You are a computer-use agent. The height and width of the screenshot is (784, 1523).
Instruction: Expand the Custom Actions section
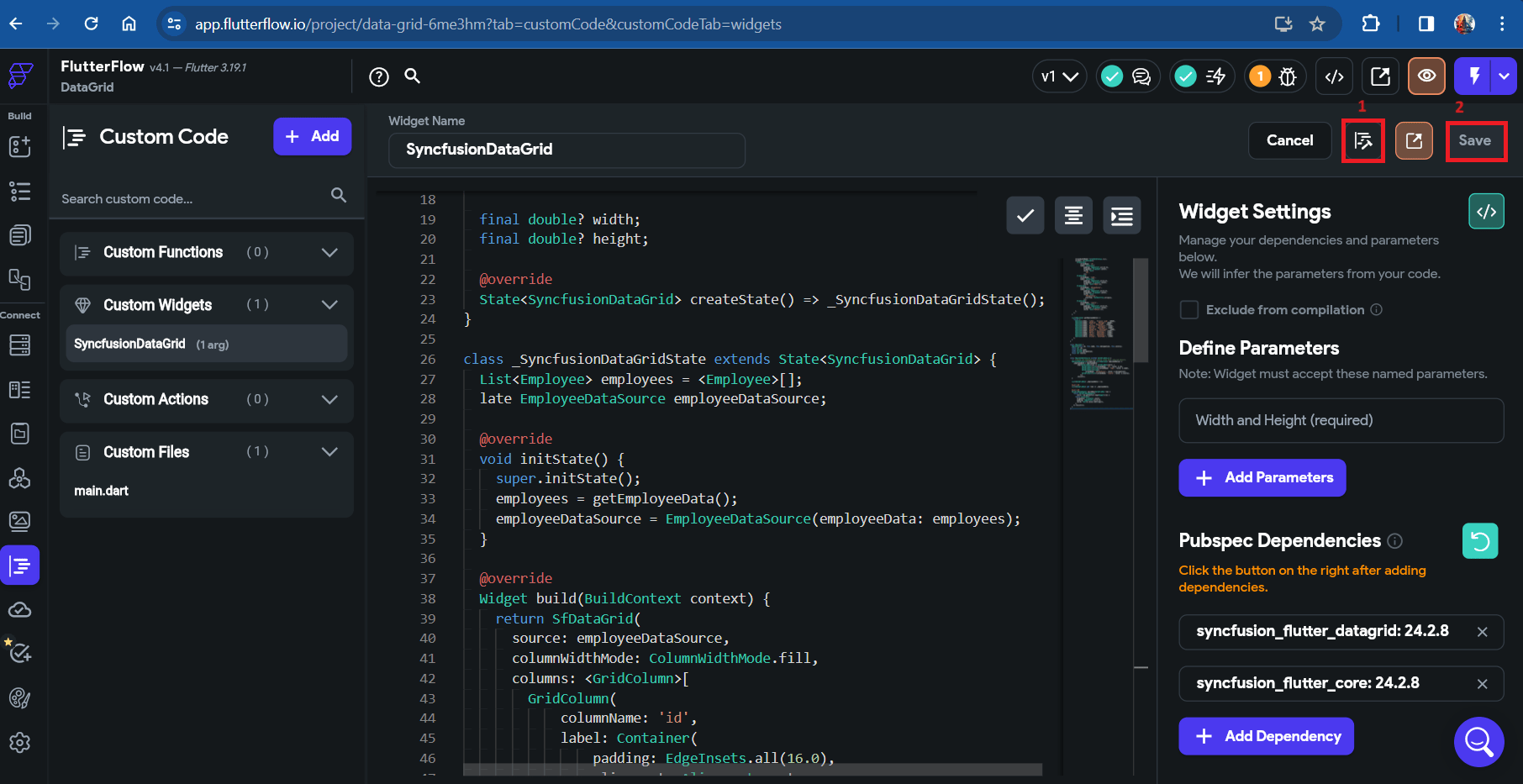[206, 400]
